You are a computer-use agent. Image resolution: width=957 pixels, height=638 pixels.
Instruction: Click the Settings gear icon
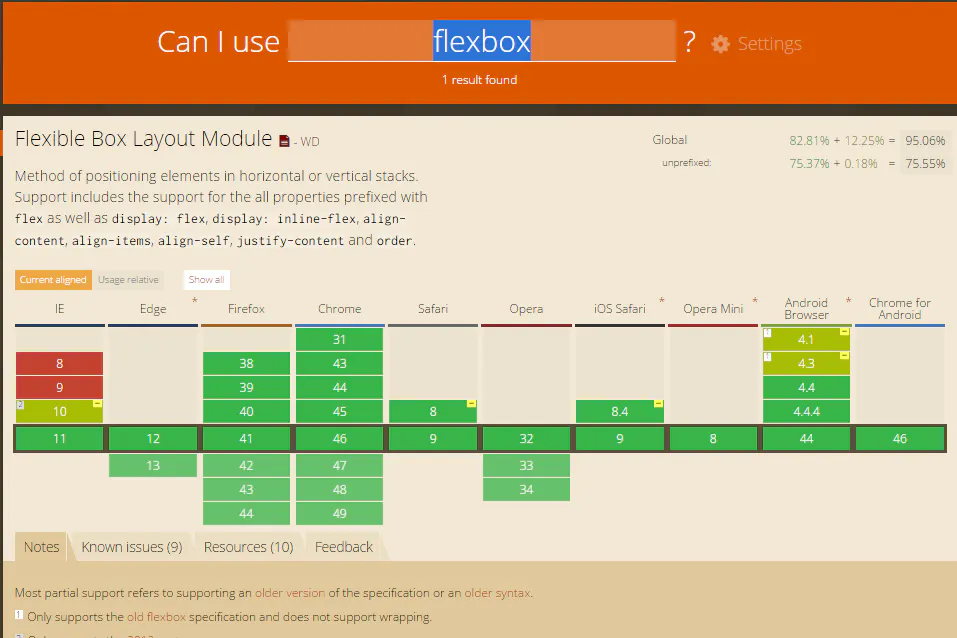click(720, 44)
